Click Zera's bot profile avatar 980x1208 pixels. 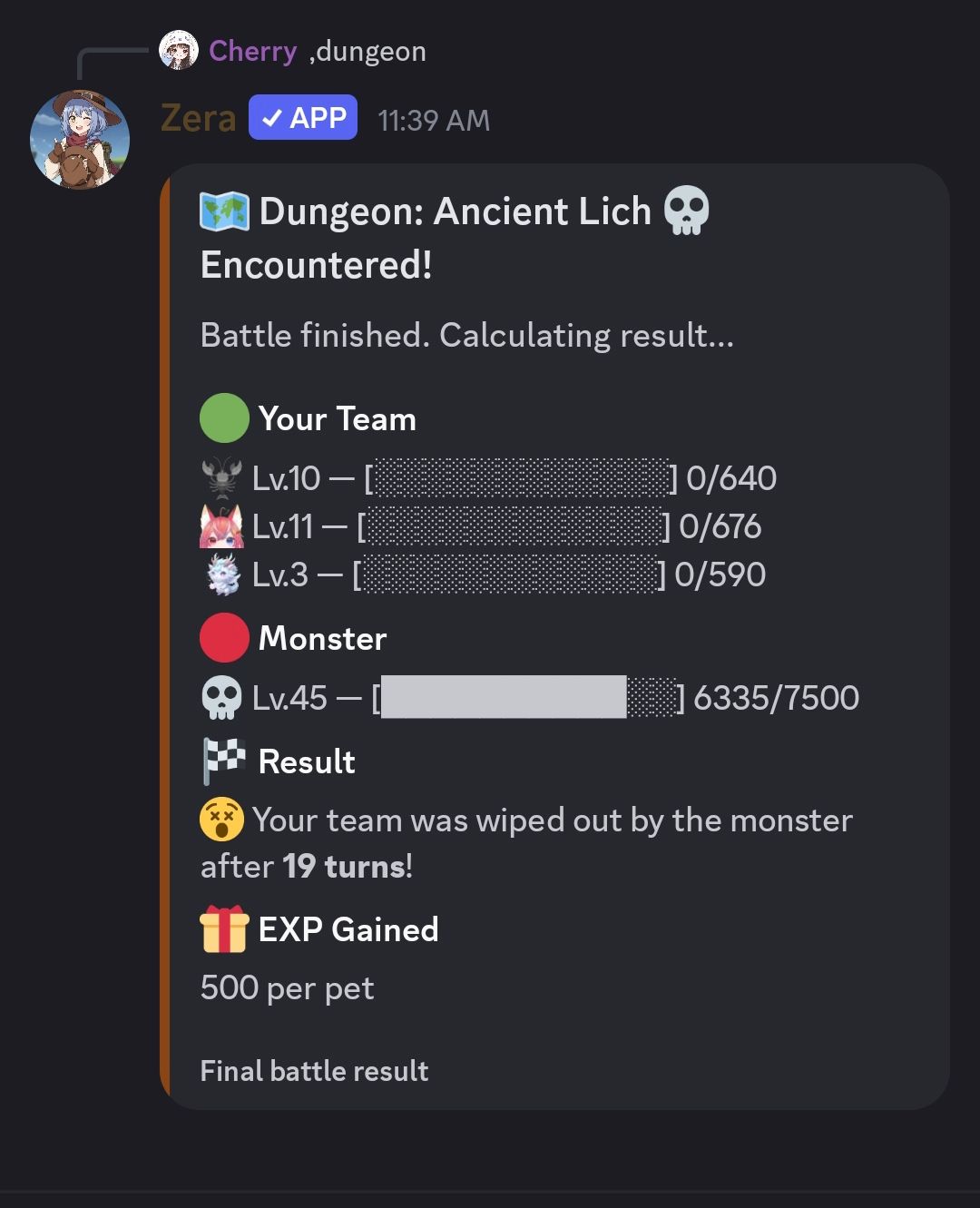tap(80, 139)
